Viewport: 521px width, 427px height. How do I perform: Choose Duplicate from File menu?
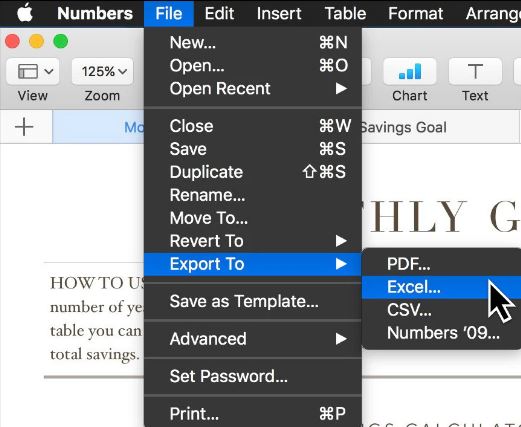253,172
